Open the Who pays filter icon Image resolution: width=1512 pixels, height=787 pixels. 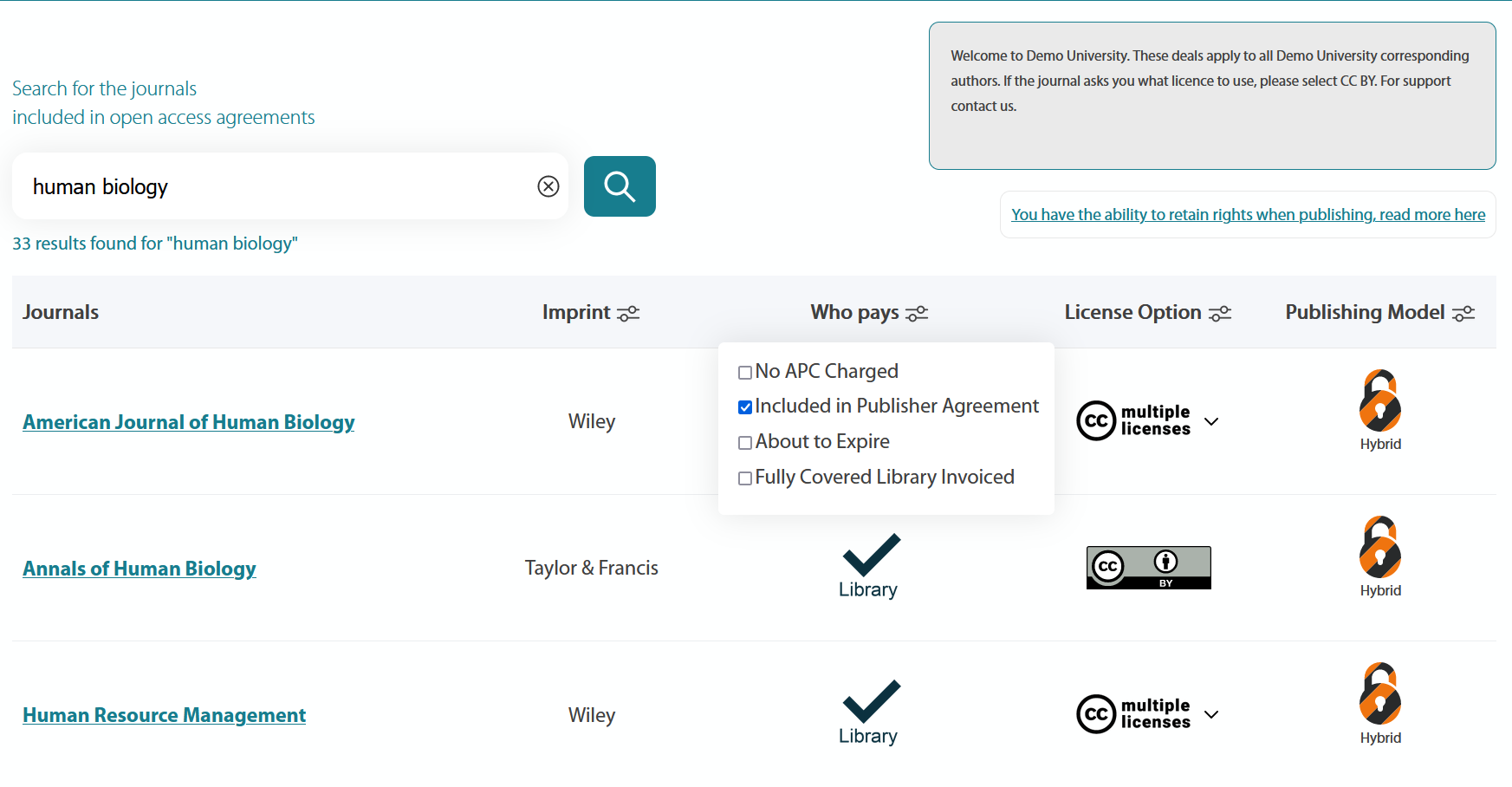coord(917,313)
